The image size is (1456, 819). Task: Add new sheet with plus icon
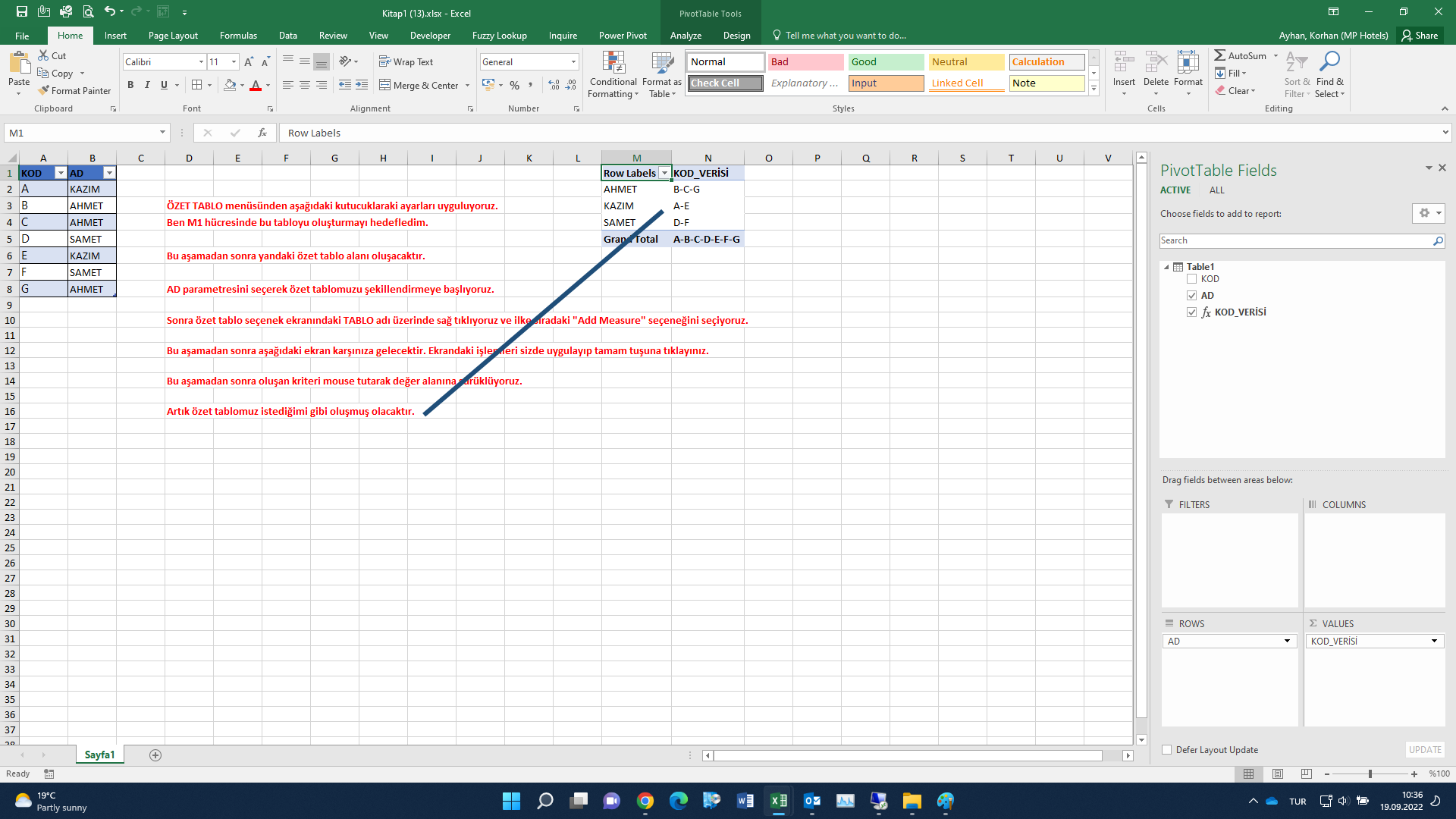point(155,755)
